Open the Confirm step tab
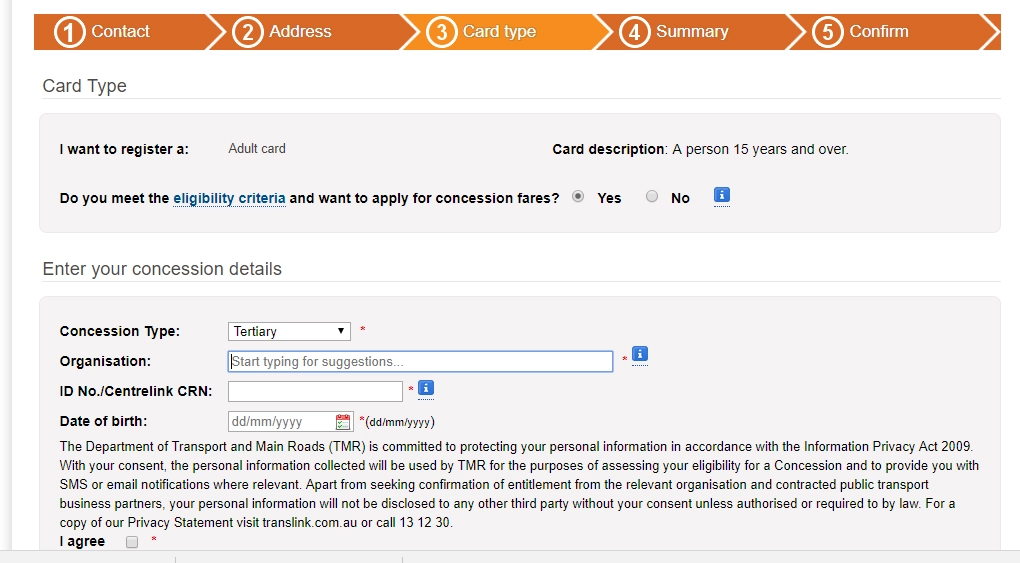Screen dimensions: 1020x563 (x=879, y=32)
